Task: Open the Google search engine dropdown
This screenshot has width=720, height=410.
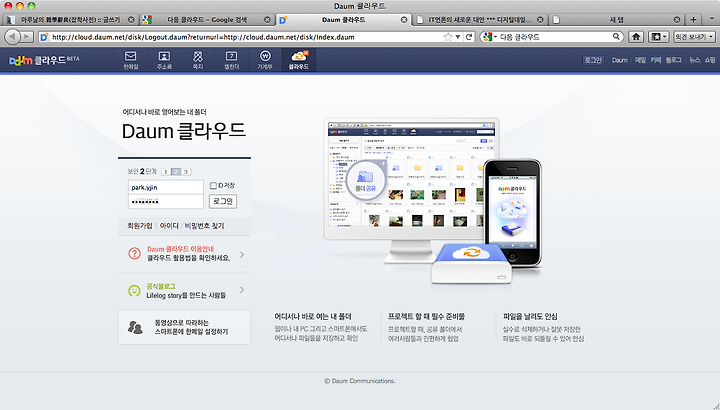Action: pyautogui.click(x=490, y=37)
